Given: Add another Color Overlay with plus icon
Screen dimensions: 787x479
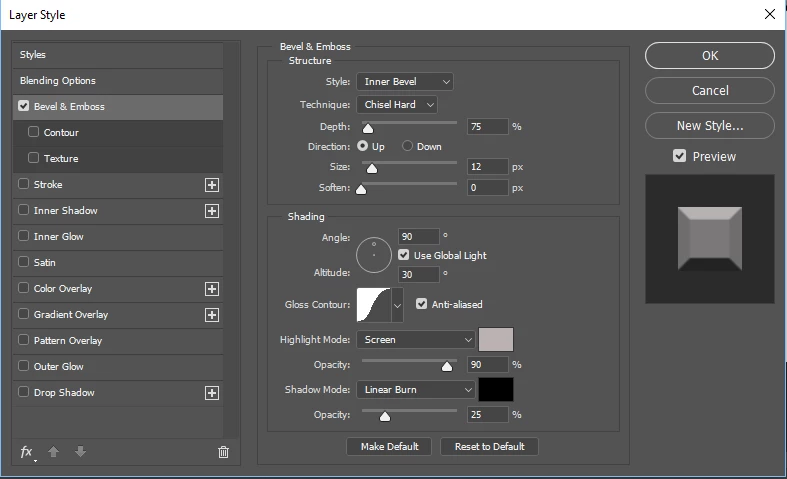Looking at the screenshot, I should pos(212,289).
